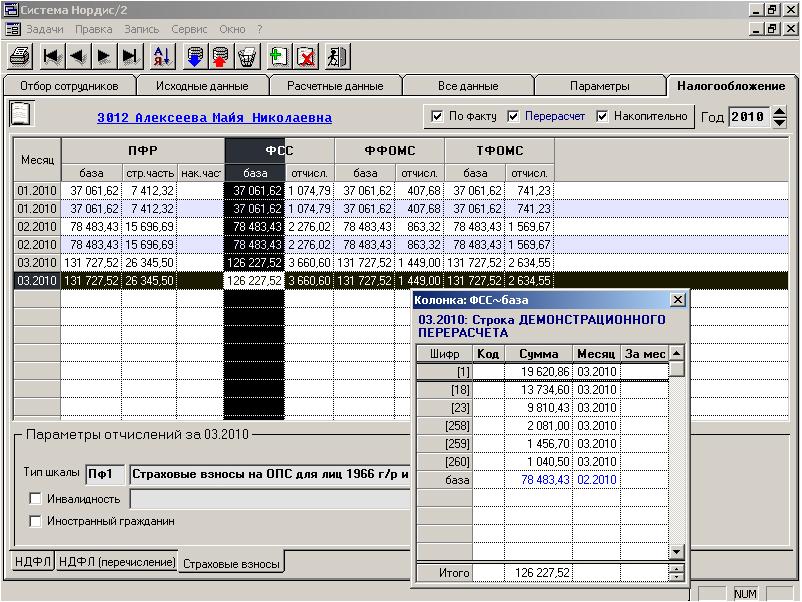This screenshot has width=802, height=602.
Task: Click the Тип шкалы Пф1 field
Action: coord(105,473)
